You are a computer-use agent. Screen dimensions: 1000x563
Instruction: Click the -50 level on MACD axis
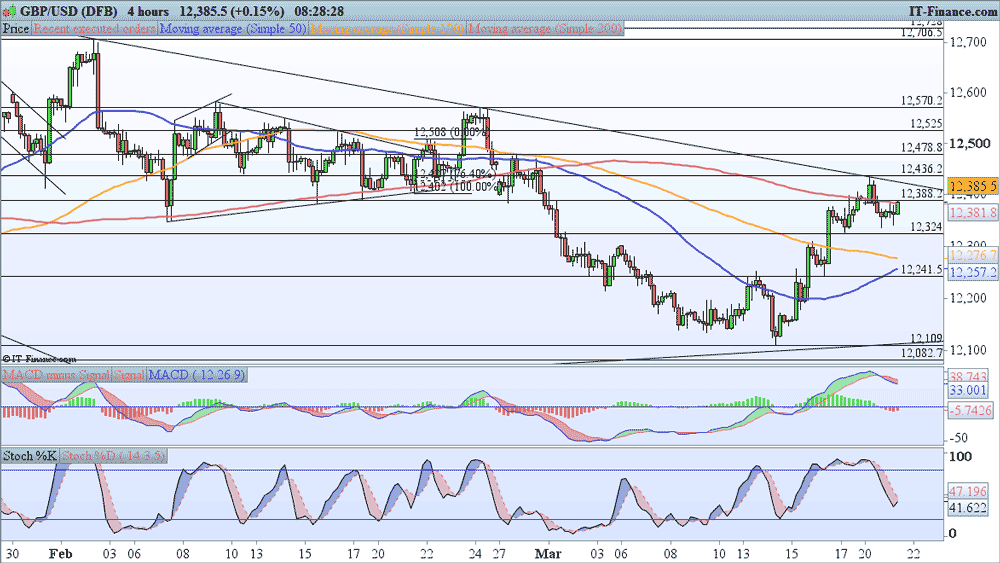(959, 438)
